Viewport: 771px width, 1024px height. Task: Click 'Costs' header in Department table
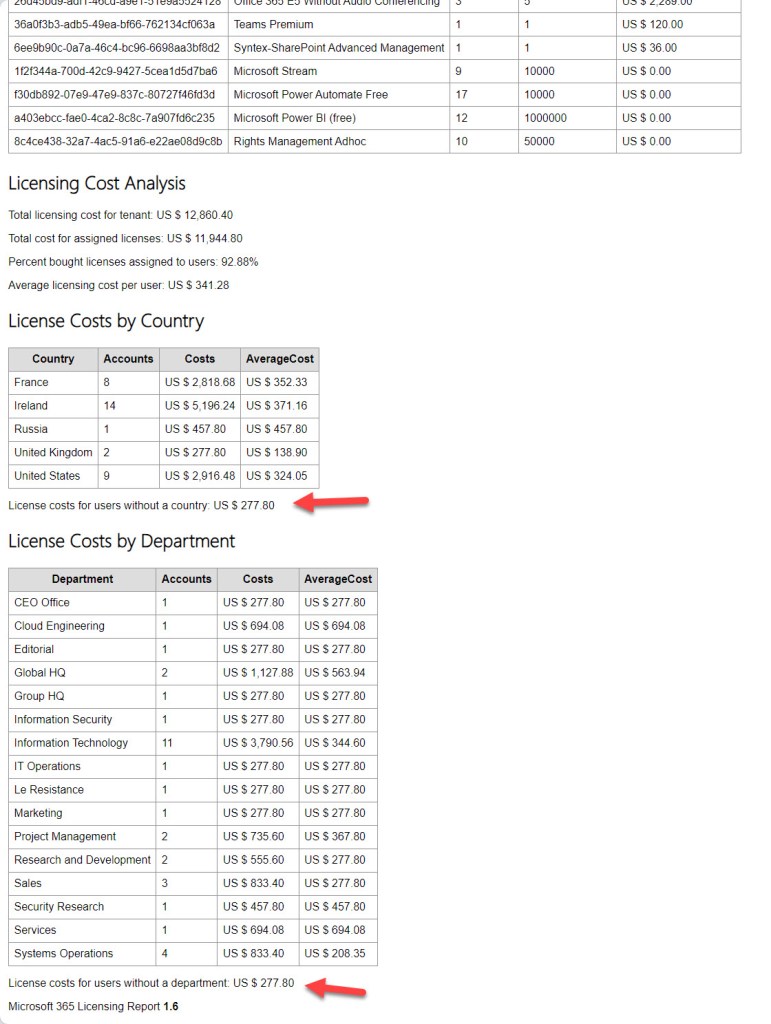click(258, 579)
